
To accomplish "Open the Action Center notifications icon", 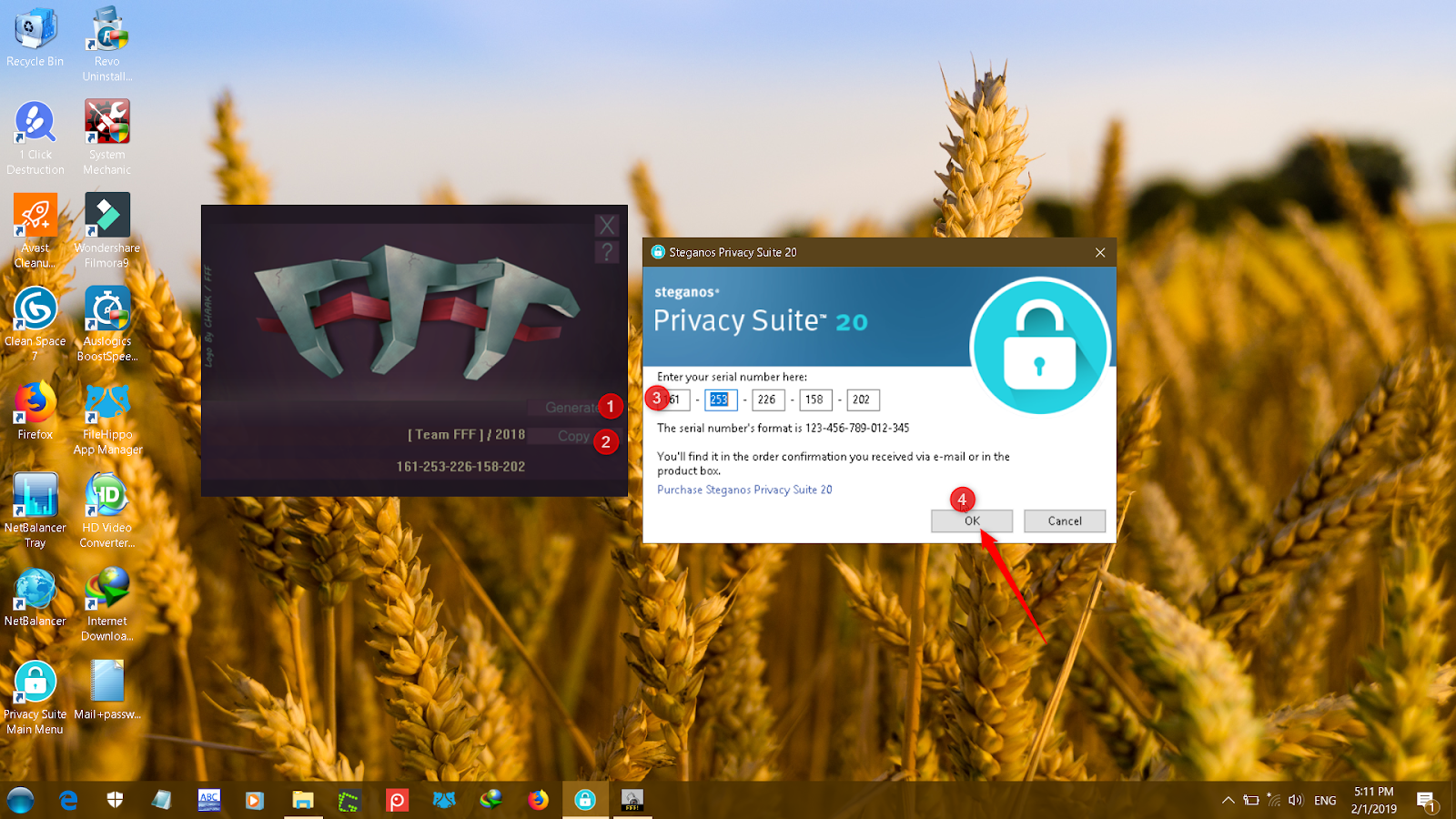I will tap(1426, 801).
